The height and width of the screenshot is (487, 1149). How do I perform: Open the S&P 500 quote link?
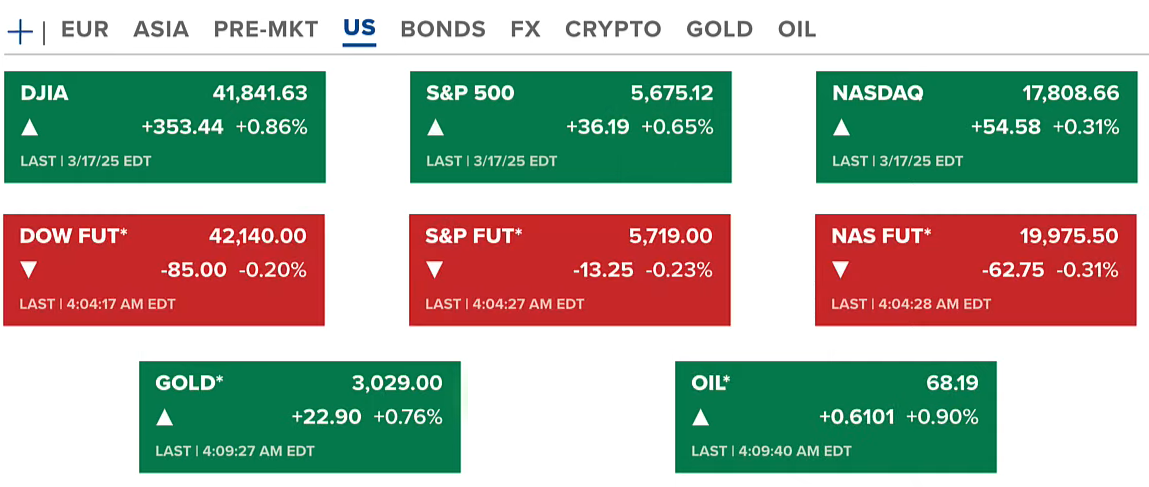(470, 94)
